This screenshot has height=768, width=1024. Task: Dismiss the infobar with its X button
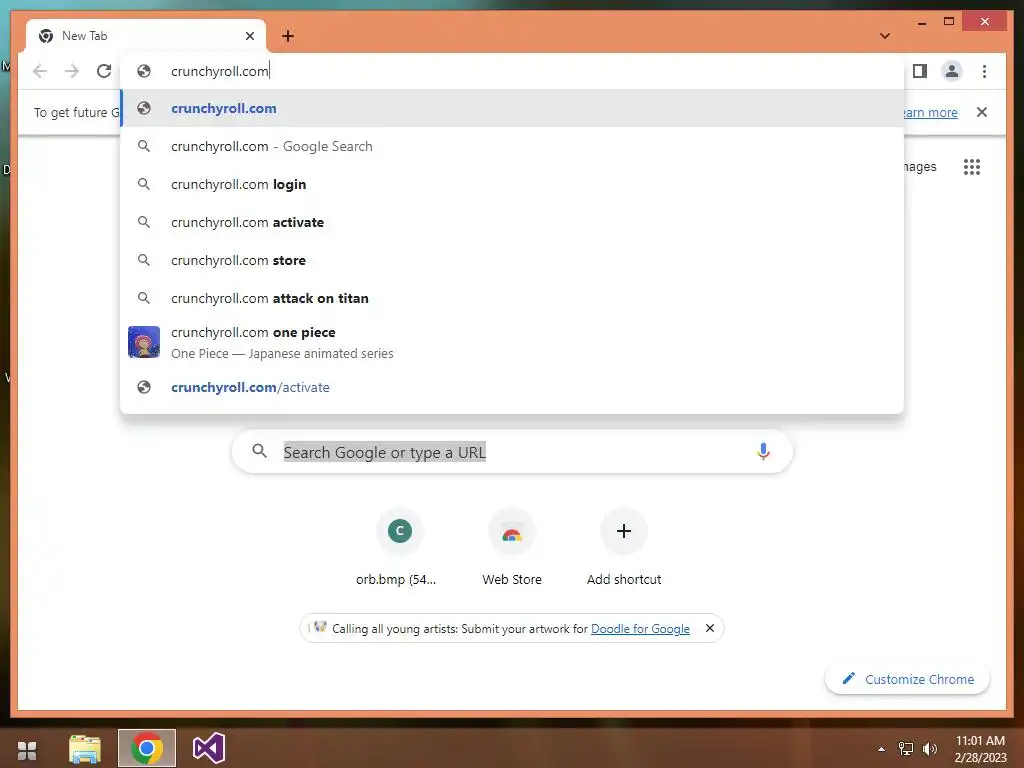coord(982,112)
